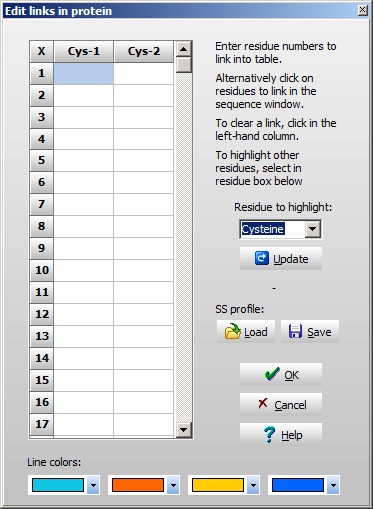Click the green checkmark OK icon

coord(272,374)
